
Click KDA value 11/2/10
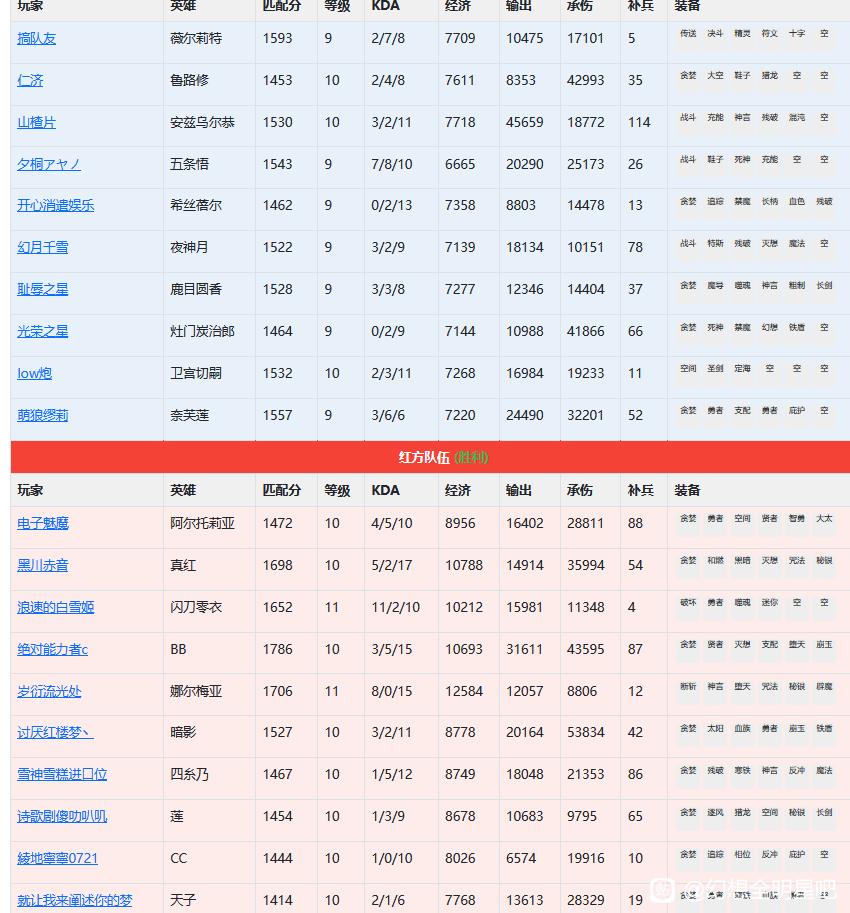(396, 607)
